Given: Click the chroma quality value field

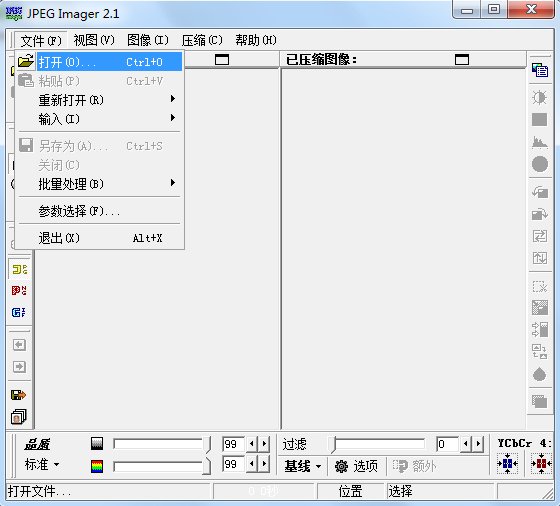Looking at the screenshot, I should click(234, 464).
